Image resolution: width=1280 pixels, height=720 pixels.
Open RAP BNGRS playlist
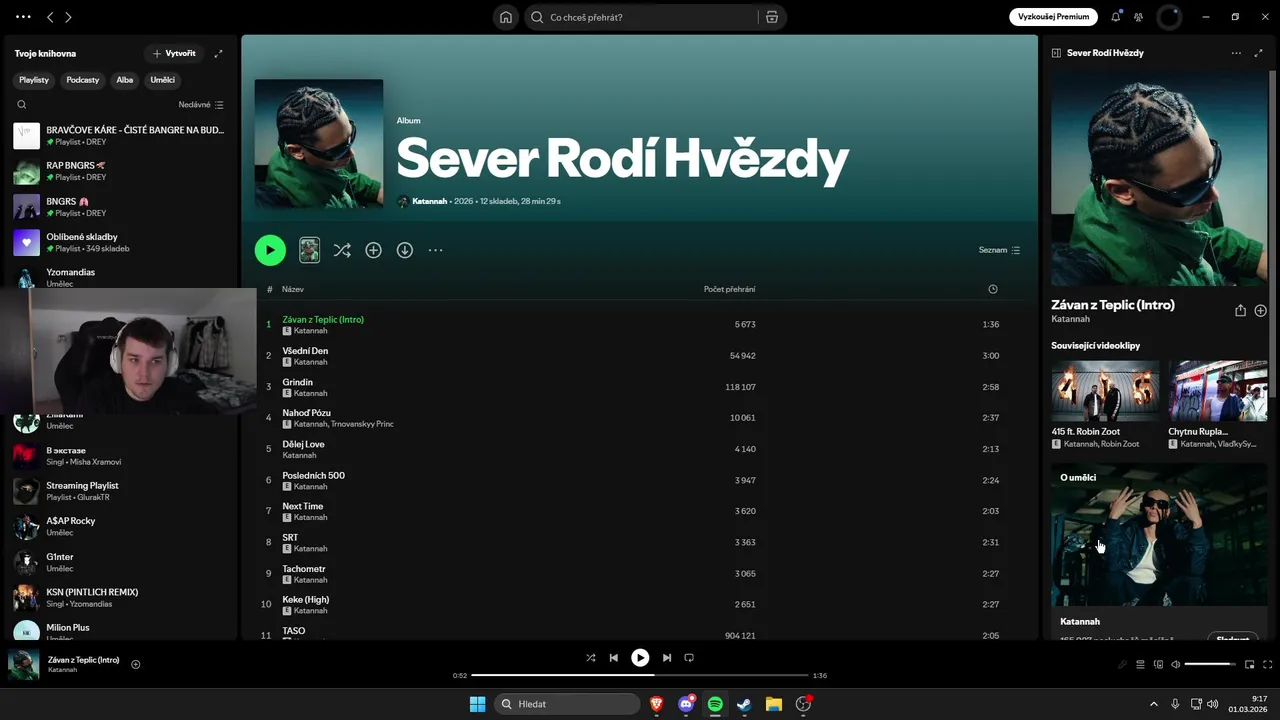click(121, 171)
